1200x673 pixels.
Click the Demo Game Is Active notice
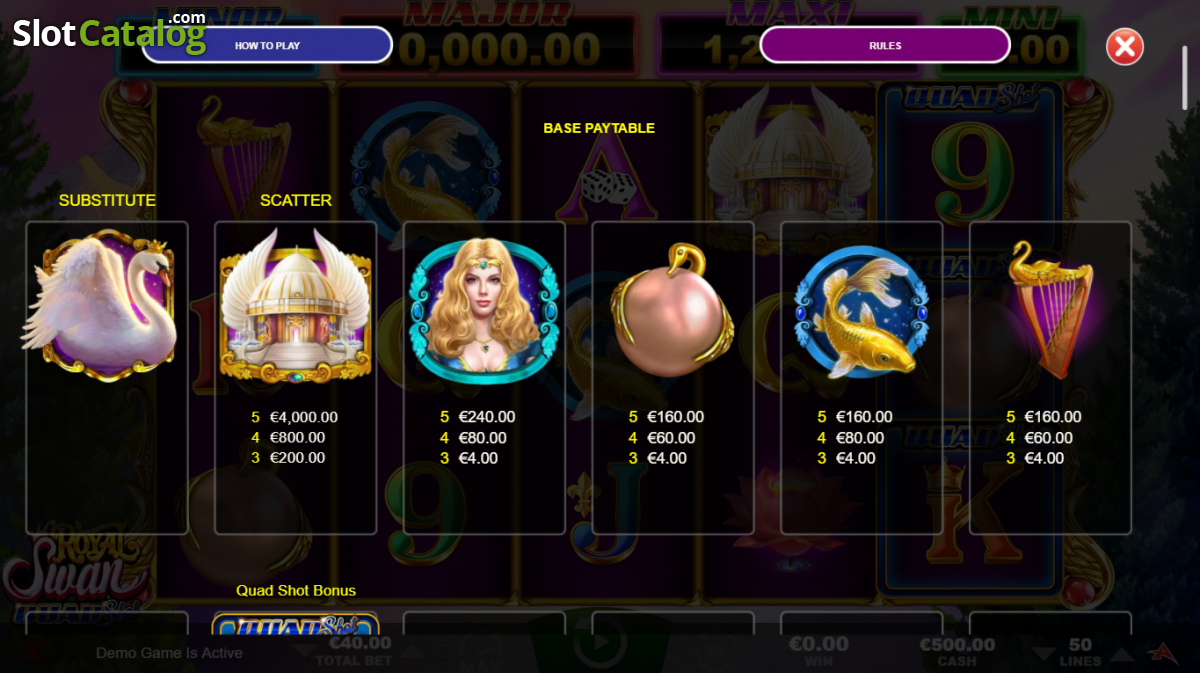[169, 653]
